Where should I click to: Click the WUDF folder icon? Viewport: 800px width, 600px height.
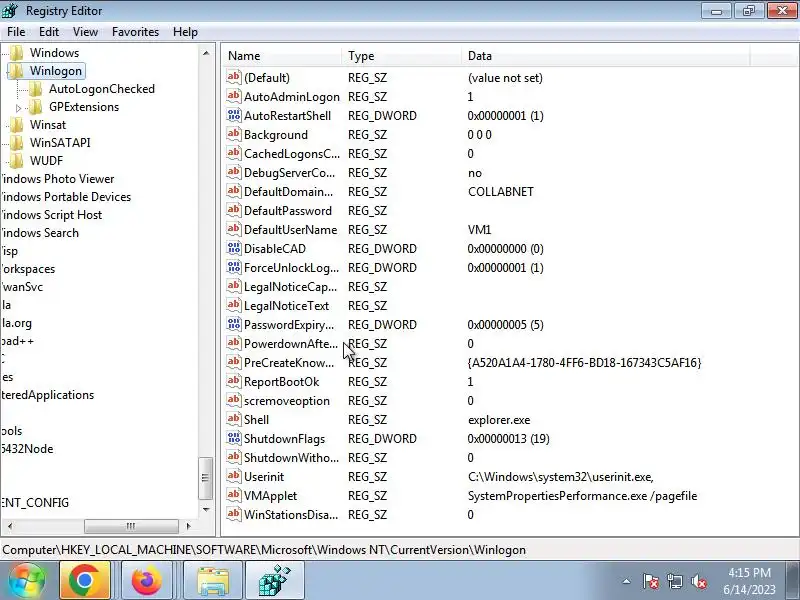17,161
